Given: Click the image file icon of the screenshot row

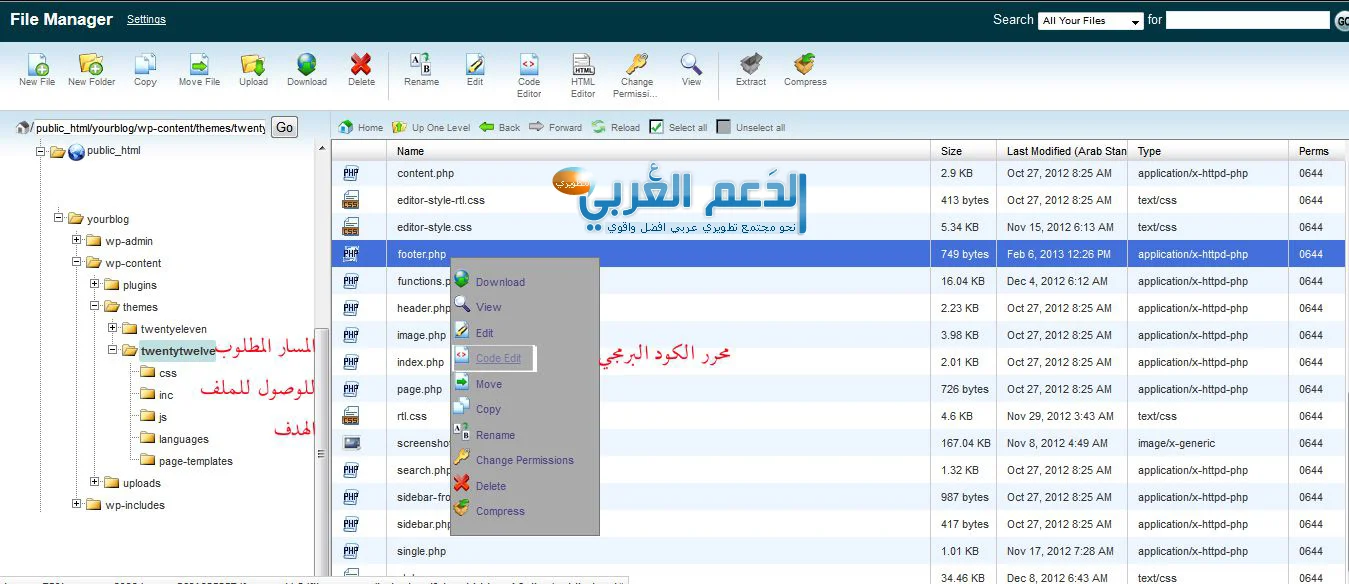Looking at the screenshot, I should pos(351,443).
